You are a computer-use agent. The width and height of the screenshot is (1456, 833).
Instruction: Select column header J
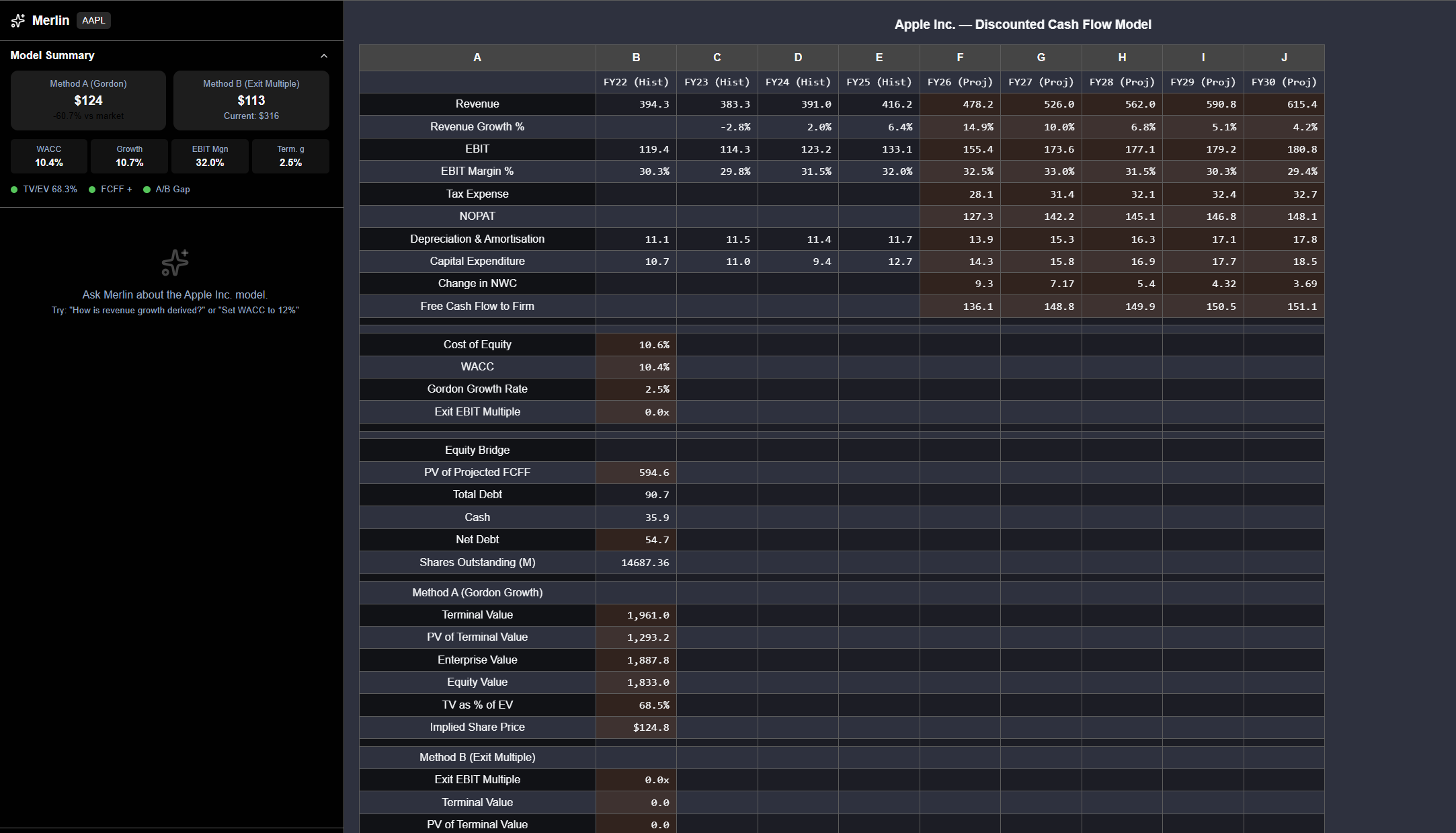pyautogui.click(x=1284, y=58)
